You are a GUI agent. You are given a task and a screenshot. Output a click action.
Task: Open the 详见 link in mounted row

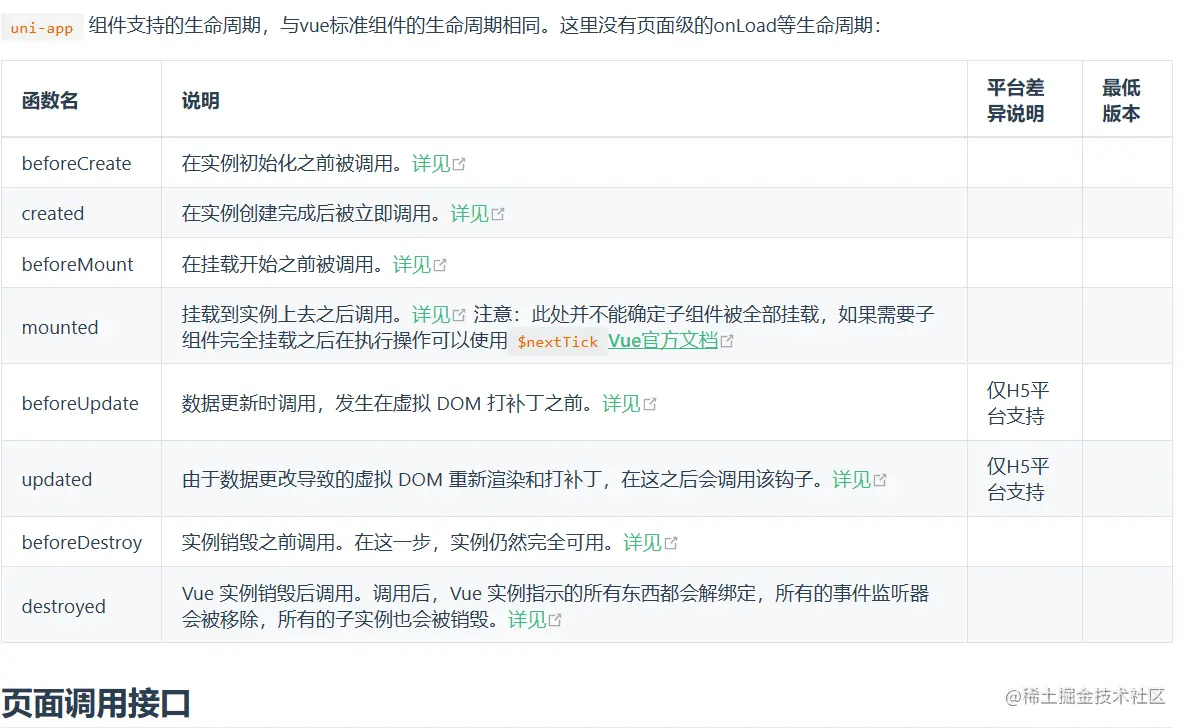tap(438, 315)
